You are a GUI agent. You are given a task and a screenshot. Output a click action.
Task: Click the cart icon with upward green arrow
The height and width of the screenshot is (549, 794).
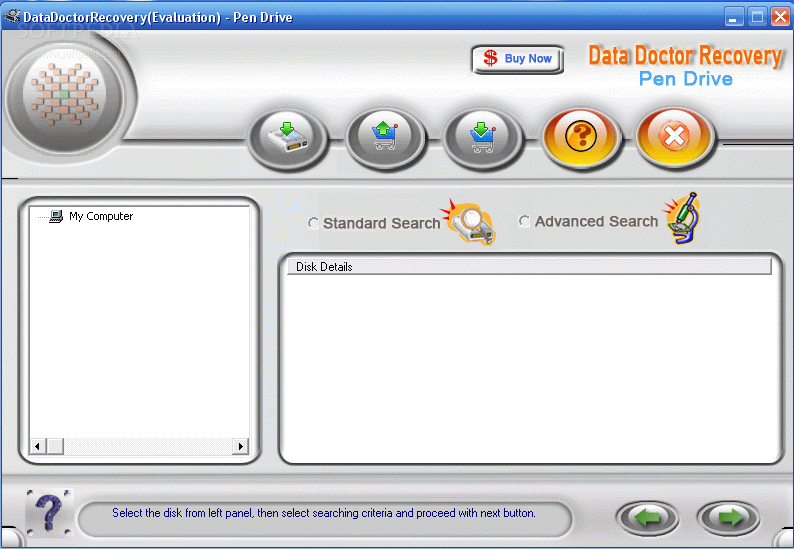(385, 137)
